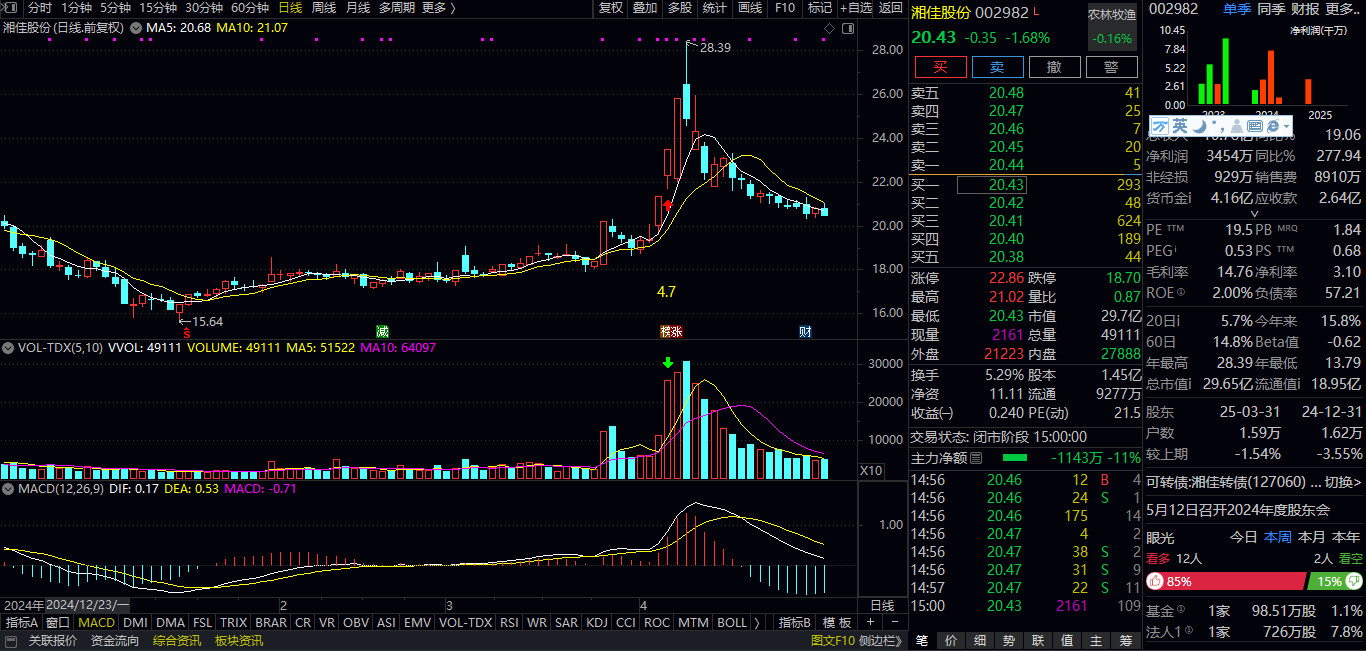Toggle 复权 price adjustment
This screenshot has height=651, width=1366.
[611, 8]
